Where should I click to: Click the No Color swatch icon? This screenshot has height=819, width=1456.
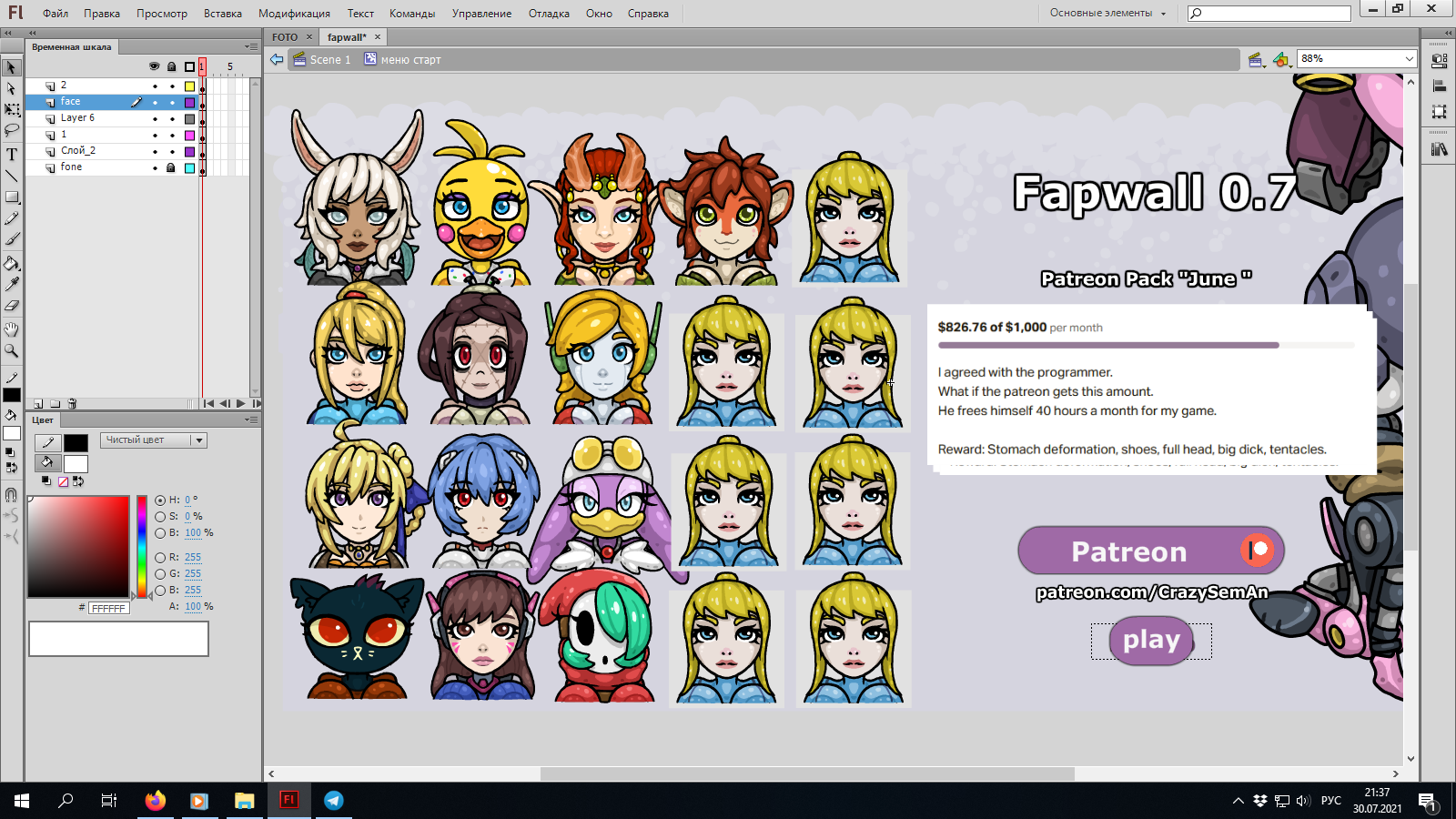tap(63, 482)
